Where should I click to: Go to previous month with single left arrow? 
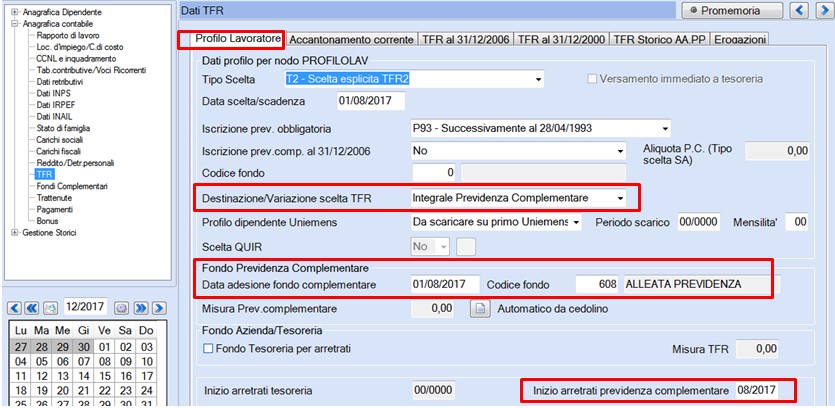pos(15,307)
